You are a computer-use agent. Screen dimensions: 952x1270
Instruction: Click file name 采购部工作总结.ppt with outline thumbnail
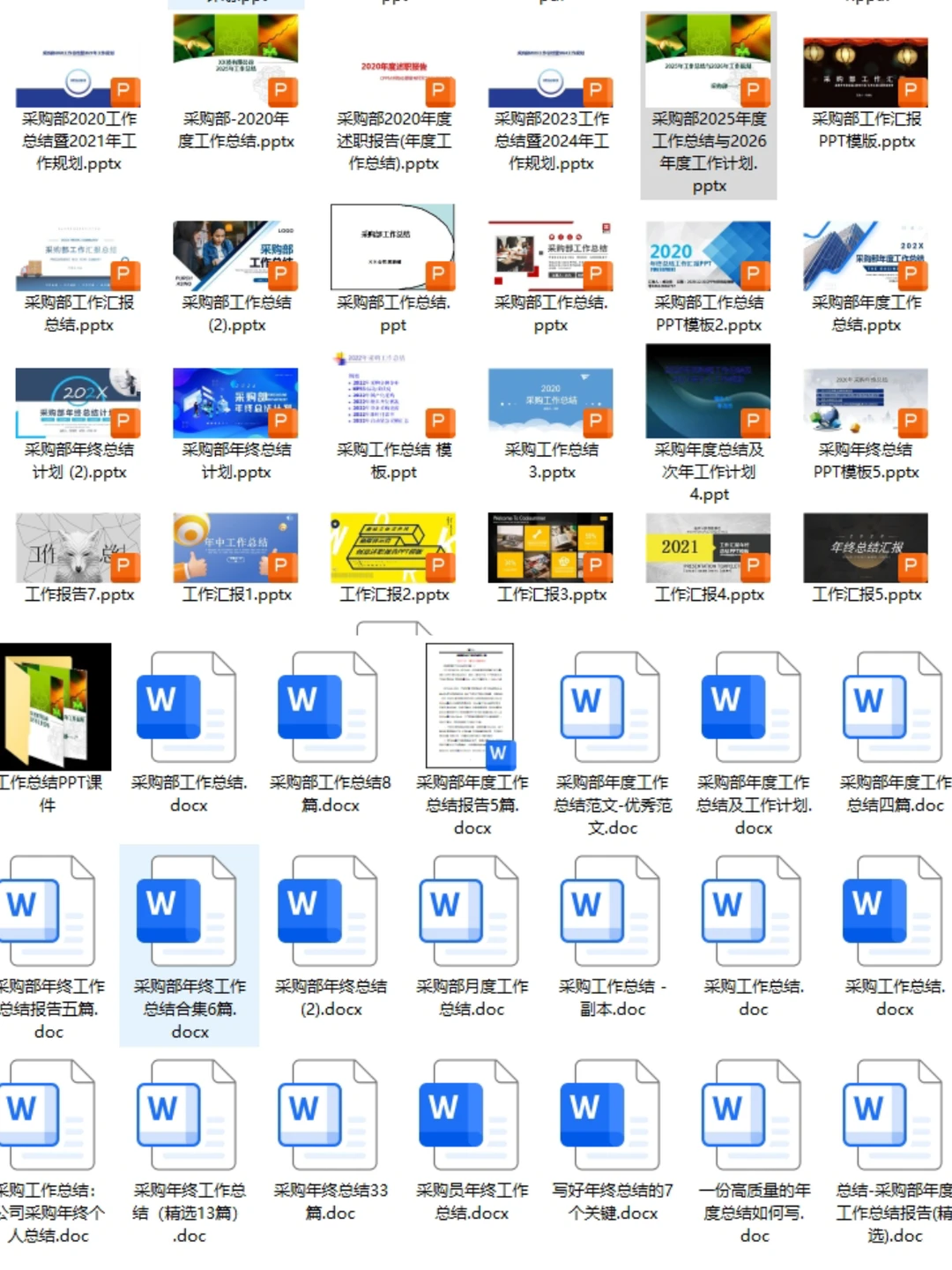(393, 314)
